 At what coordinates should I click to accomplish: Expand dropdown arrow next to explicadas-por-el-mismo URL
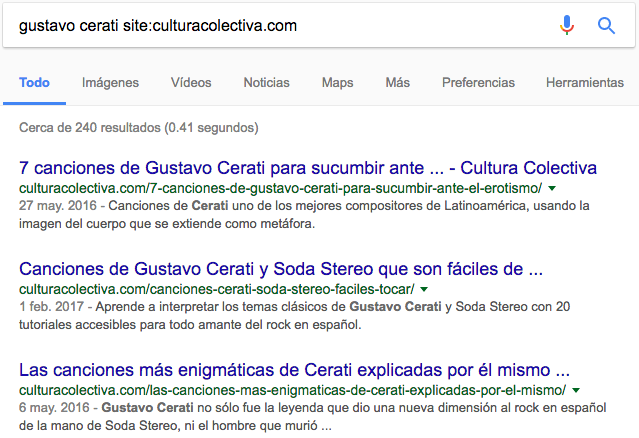576,390
